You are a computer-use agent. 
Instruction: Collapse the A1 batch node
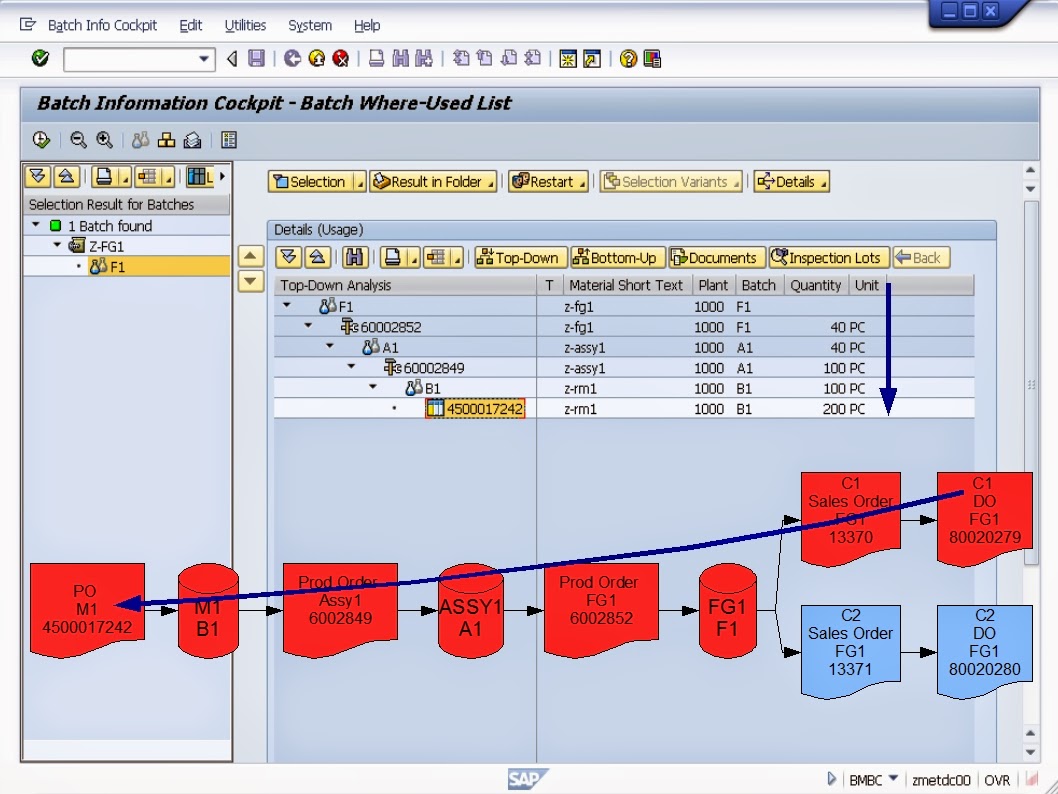(x=330, y=346)
